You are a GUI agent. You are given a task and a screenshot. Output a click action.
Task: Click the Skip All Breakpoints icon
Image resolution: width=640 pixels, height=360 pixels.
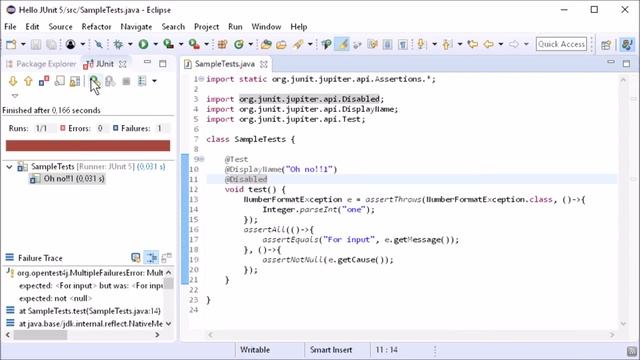[99, 44]
